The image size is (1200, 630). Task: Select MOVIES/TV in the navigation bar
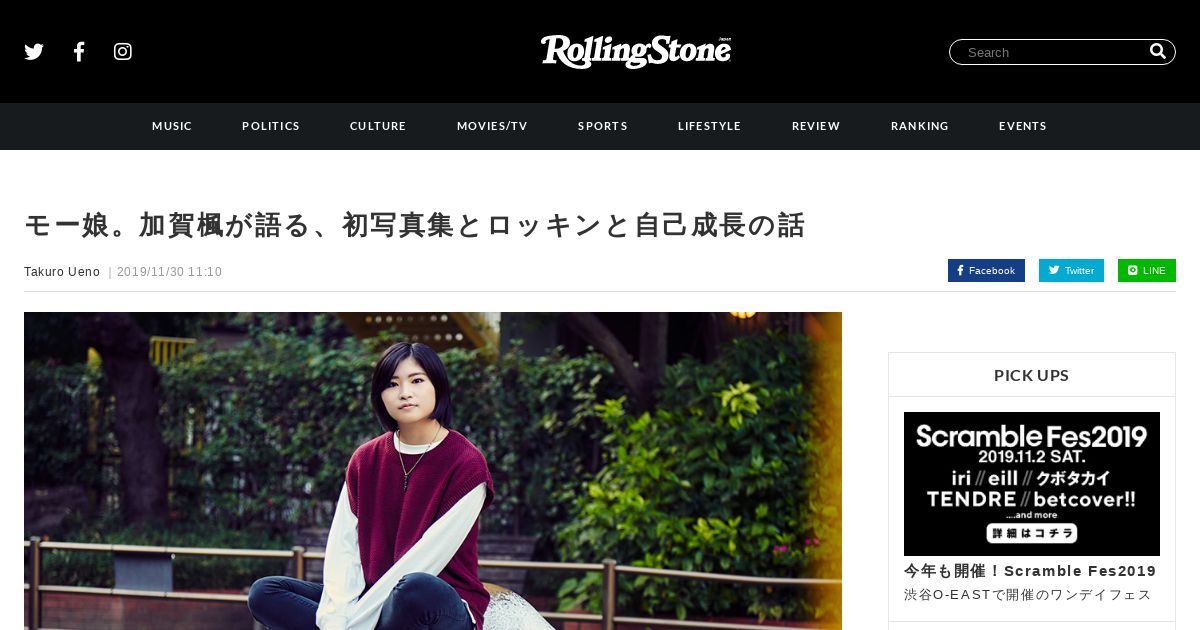(492, 126)
